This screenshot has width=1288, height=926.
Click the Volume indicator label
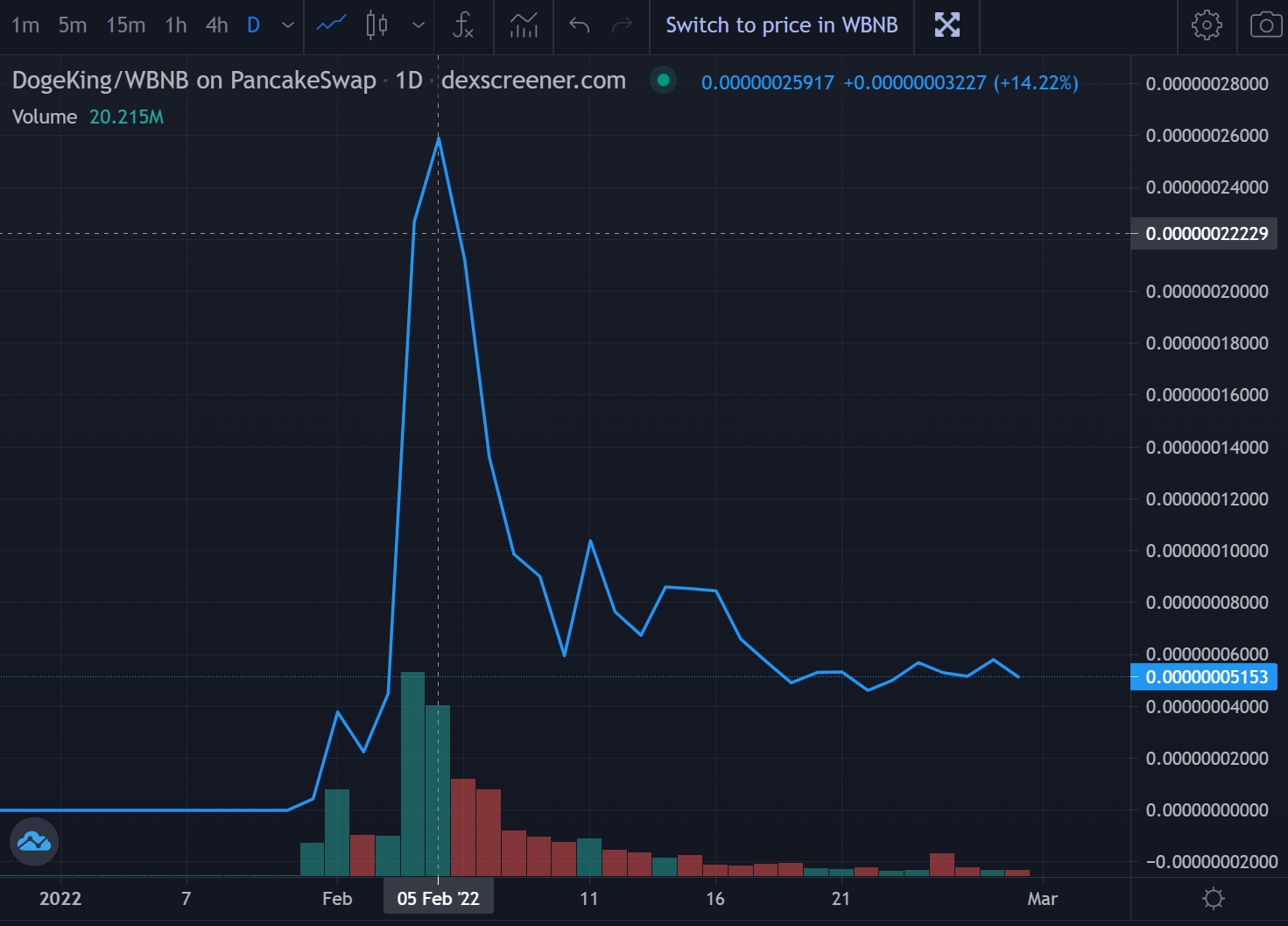click(45, 117)
